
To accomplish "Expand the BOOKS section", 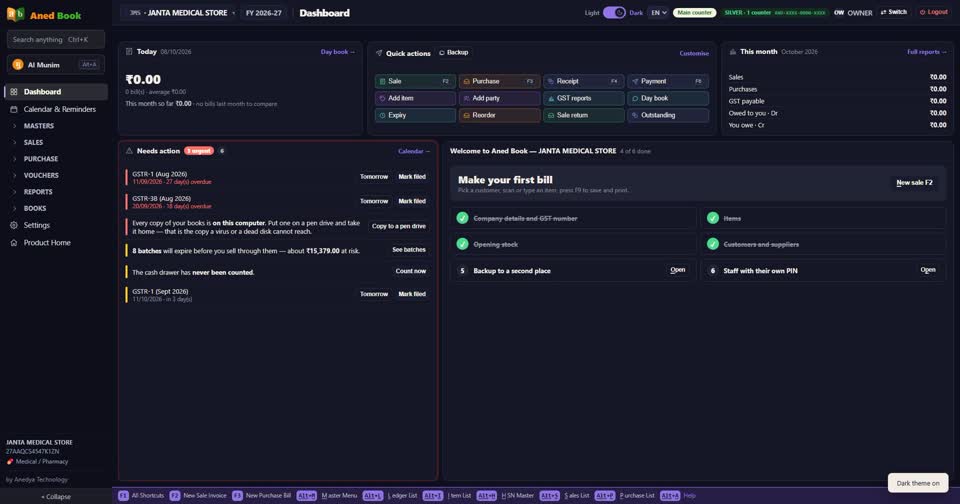I will tap(55, 208).
